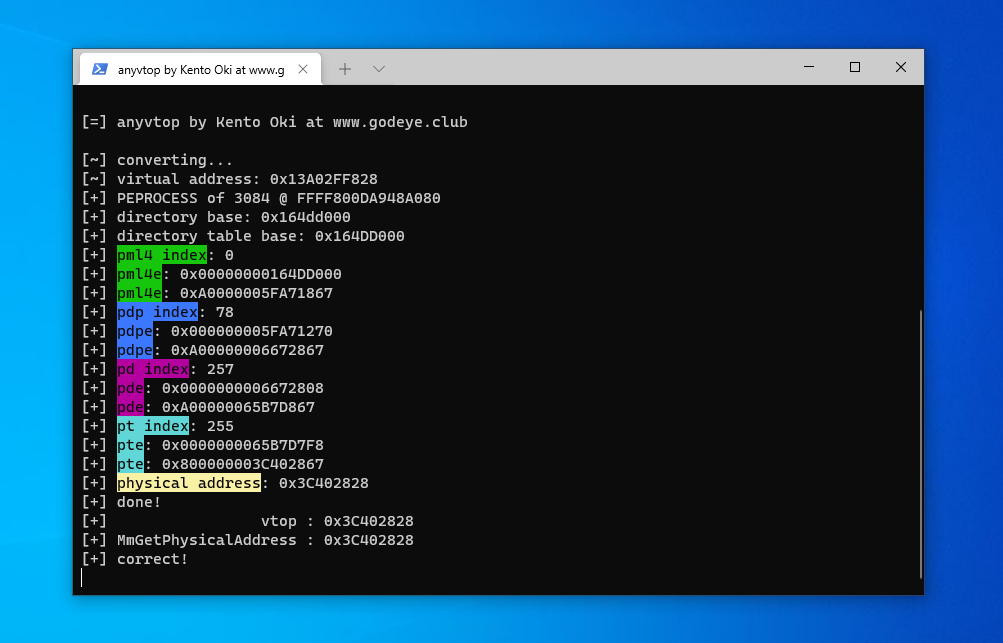The height and width of the screenshot is (643, 1003).
Task: Click the 'done!' line
Action: coord(122,502)
